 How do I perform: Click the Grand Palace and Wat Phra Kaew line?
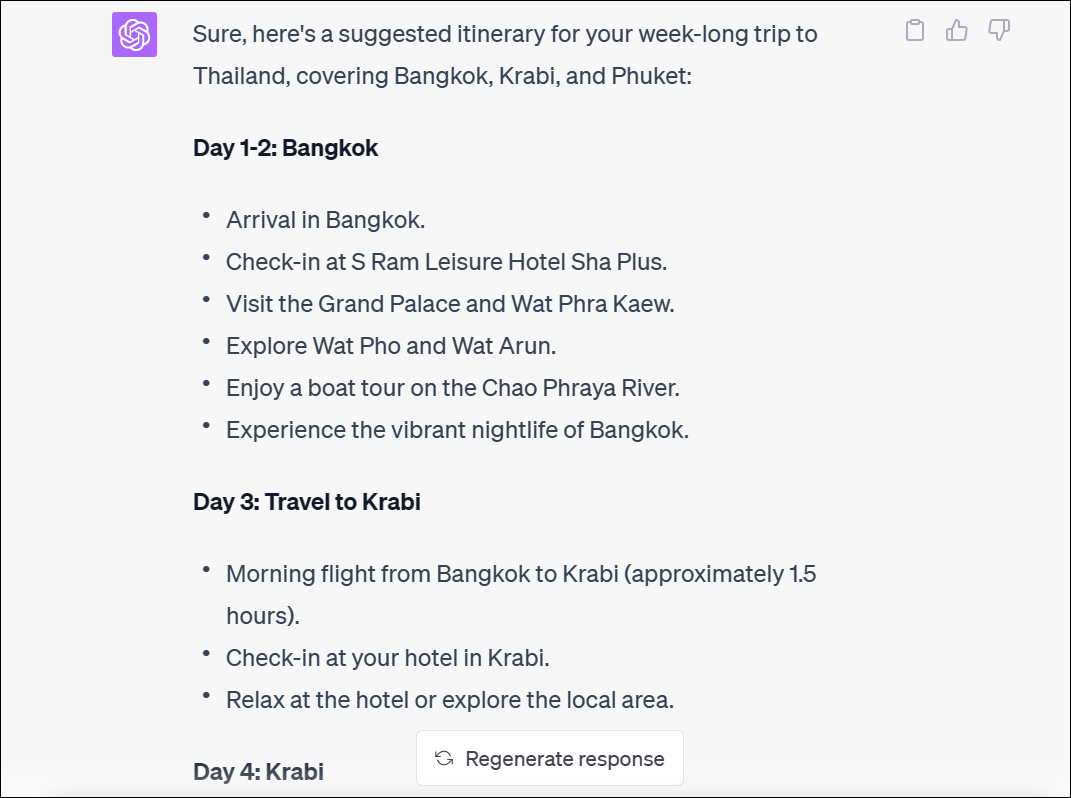tap(450, 304)
